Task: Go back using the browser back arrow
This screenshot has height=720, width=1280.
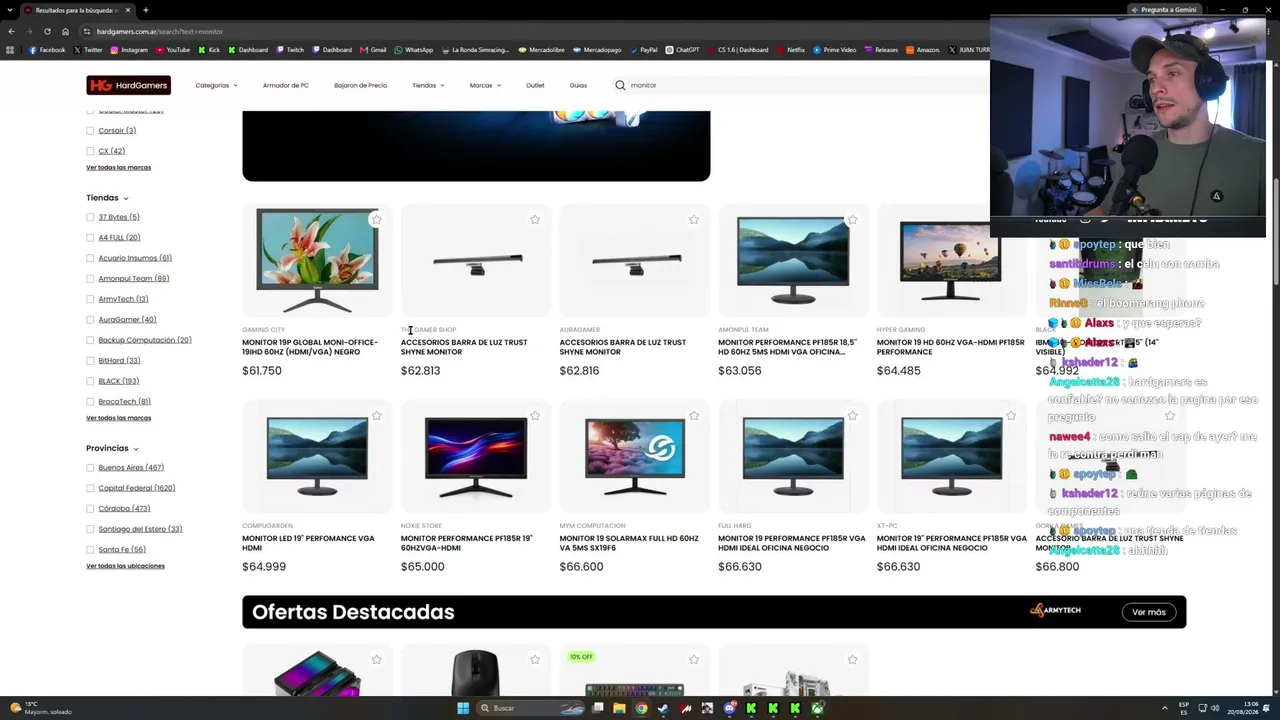Action: pyautogui.click(x=11, y=31)
